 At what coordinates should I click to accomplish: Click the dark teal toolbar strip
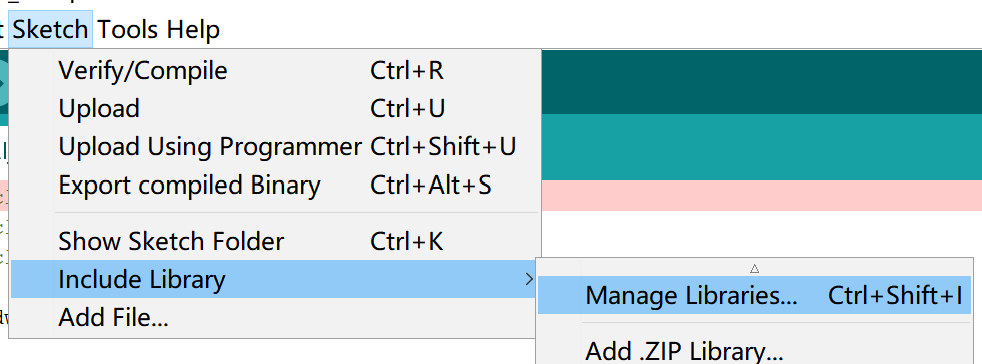(761, 82)
